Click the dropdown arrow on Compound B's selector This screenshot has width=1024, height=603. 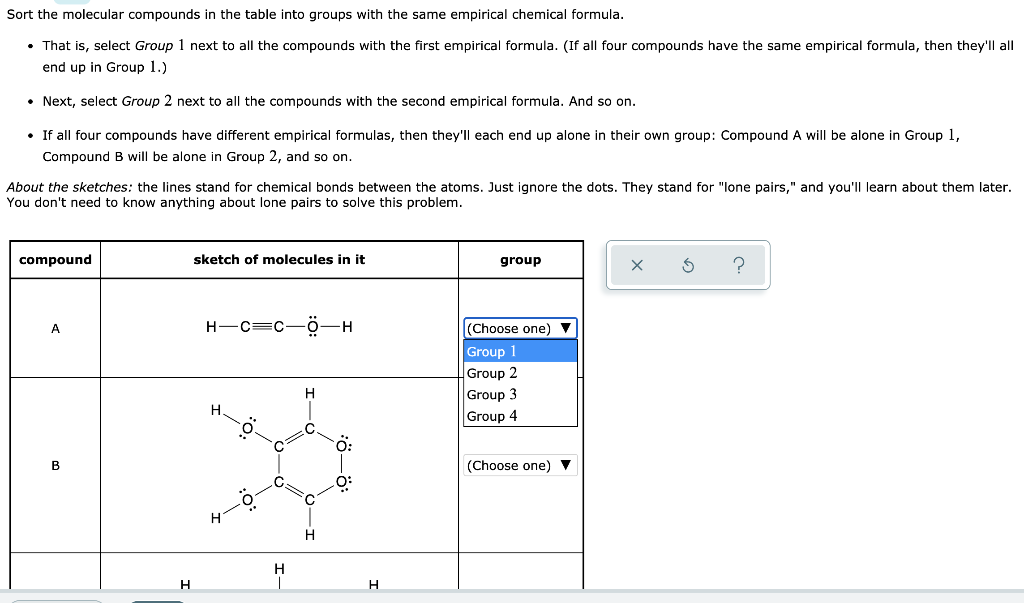pyautogui.click(x=566, y=465)
